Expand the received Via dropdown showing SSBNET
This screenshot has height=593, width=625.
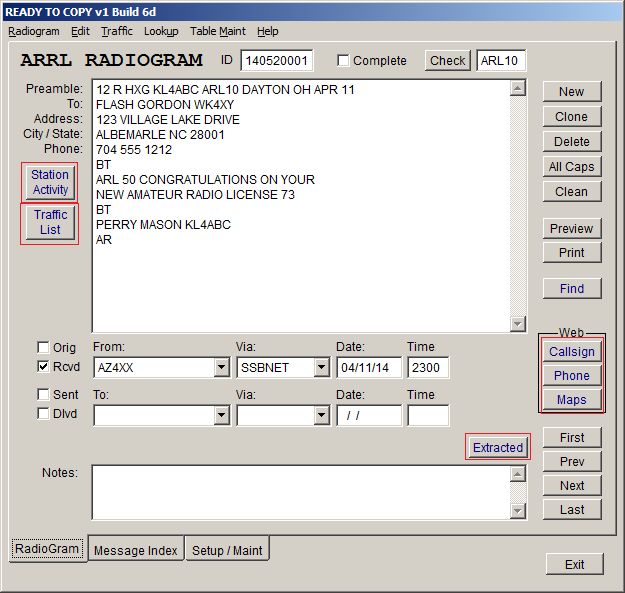click(321, 367)
